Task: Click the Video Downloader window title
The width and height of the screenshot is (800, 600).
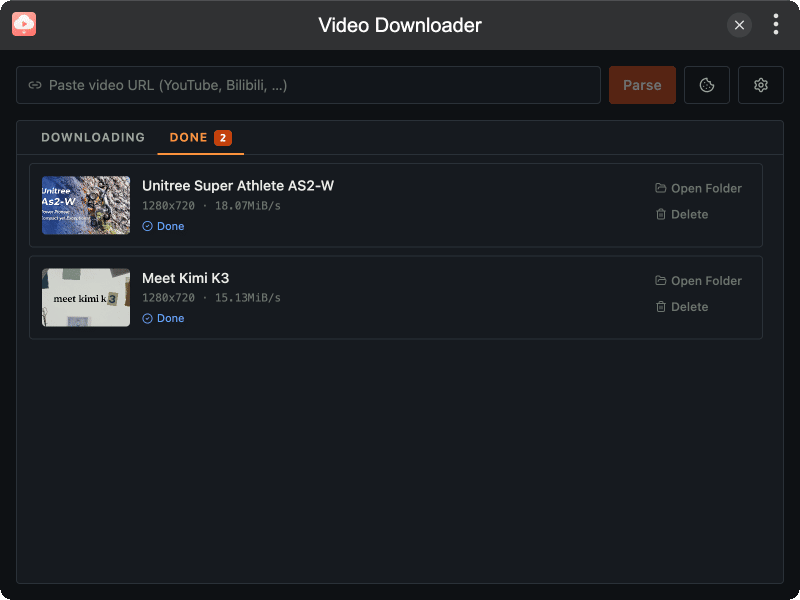Action: click(x=400, y=25)
